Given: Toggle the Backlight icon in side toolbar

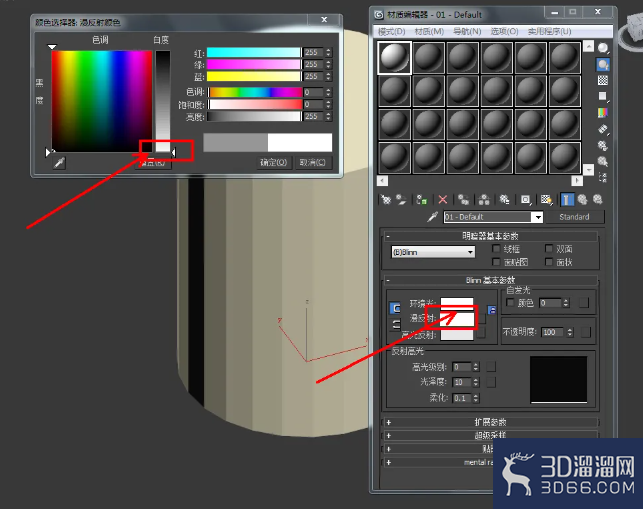Looking at the screenshot, I should [603, 64].
